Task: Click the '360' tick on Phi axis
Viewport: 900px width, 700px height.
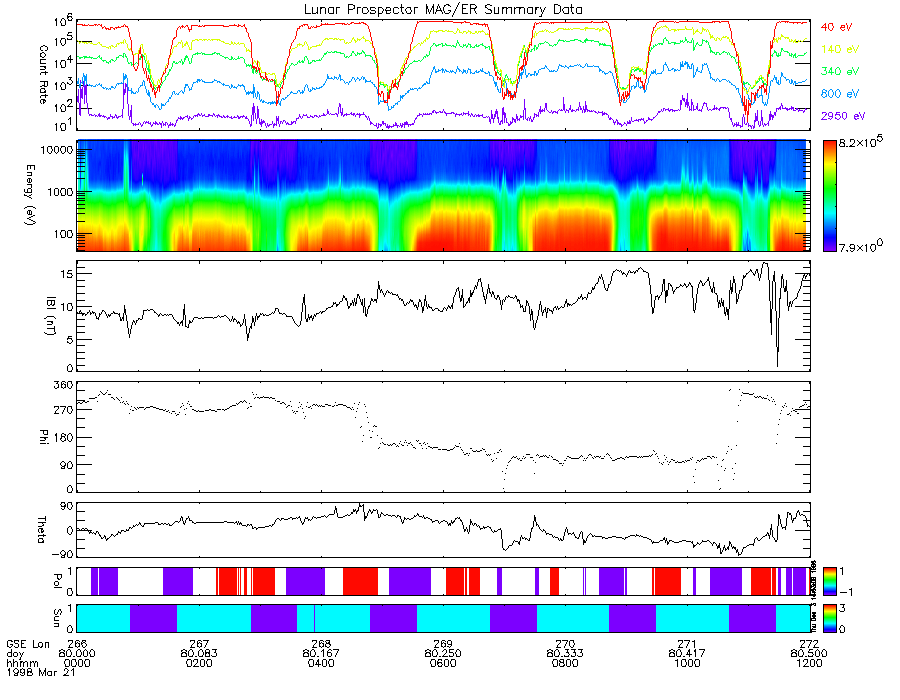Action: click(x=63, y=384)
